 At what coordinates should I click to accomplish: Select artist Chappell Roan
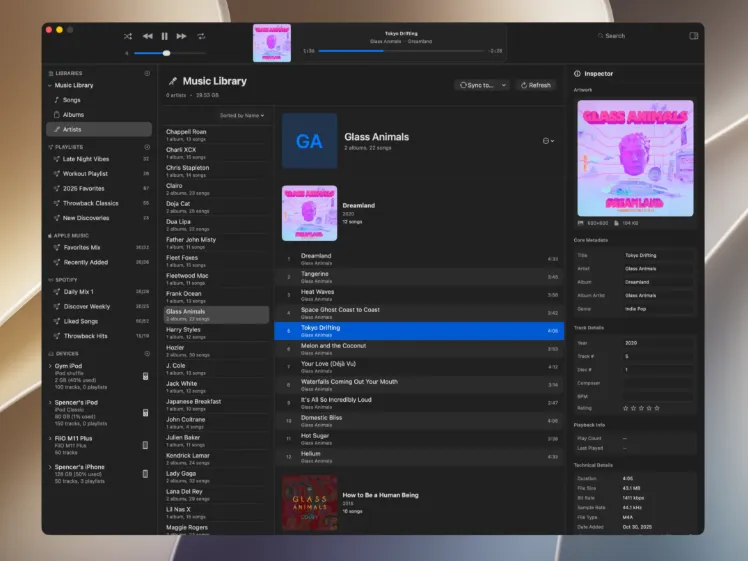click(x=216, y=135)
